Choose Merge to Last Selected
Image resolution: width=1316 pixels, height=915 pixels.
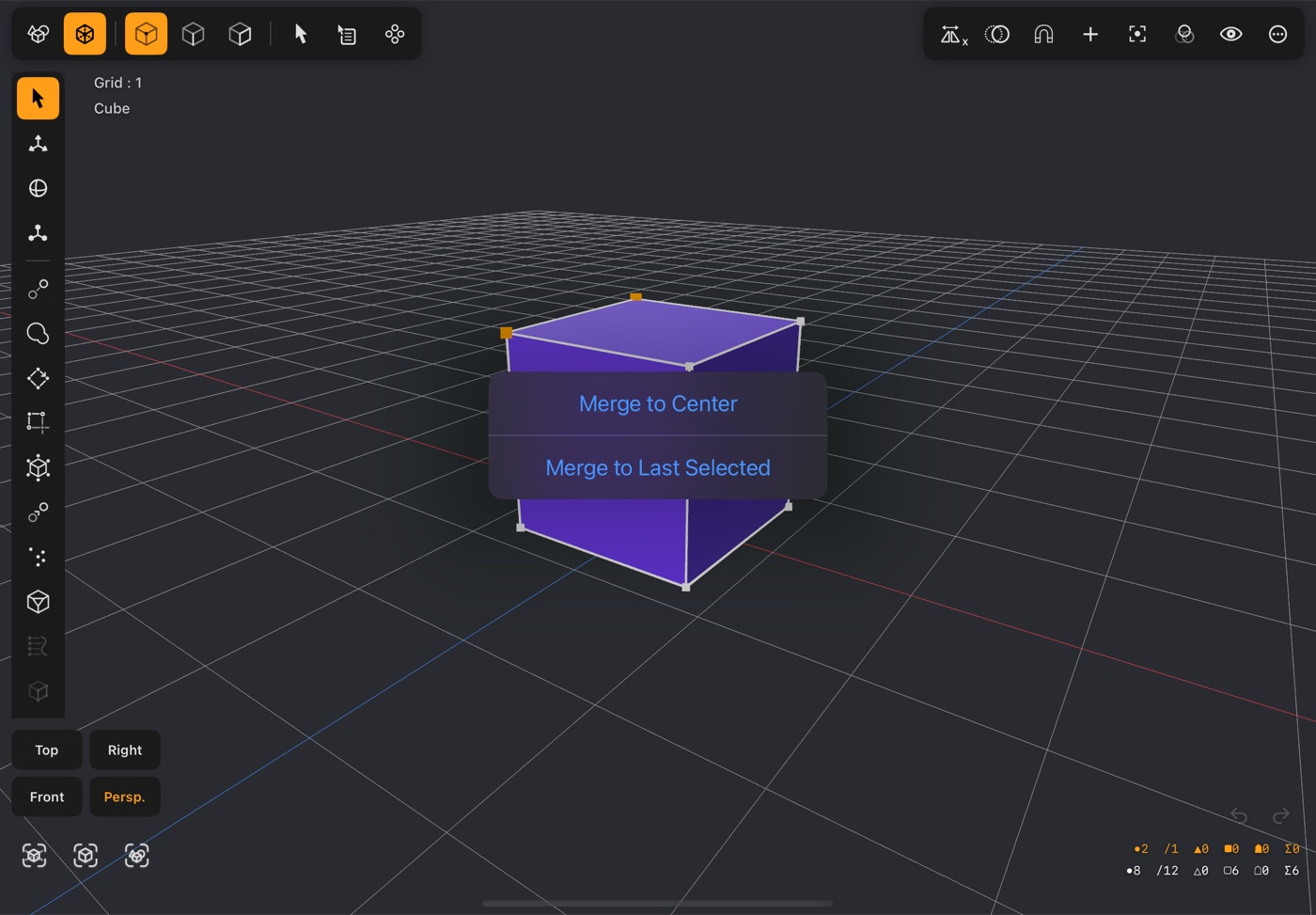coord(658,467)
